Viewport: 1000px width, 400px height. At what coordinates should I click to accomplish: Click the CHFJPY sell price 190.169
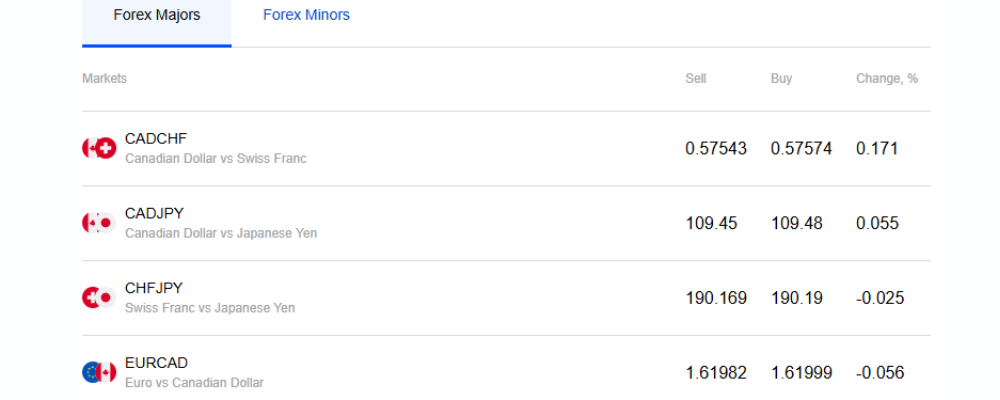716,298
